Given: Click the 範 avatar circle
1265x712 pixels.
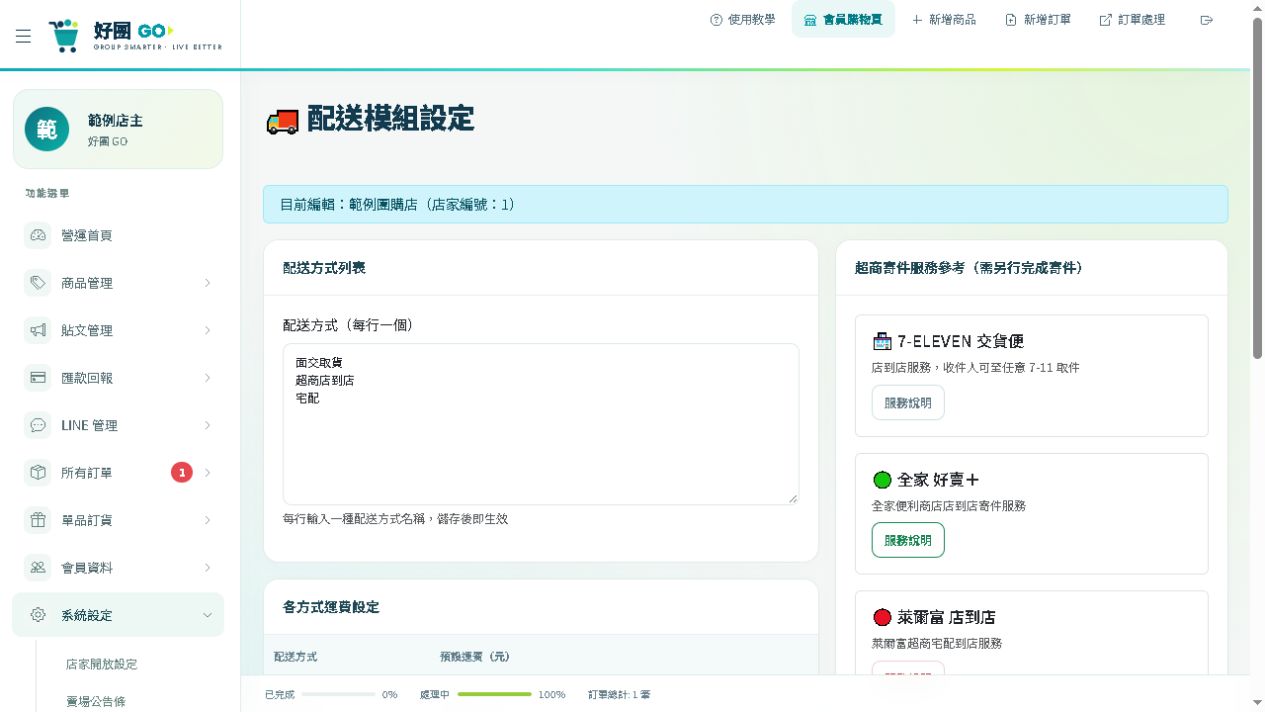Looking at the screenshot, I should [x=47, y=129].
